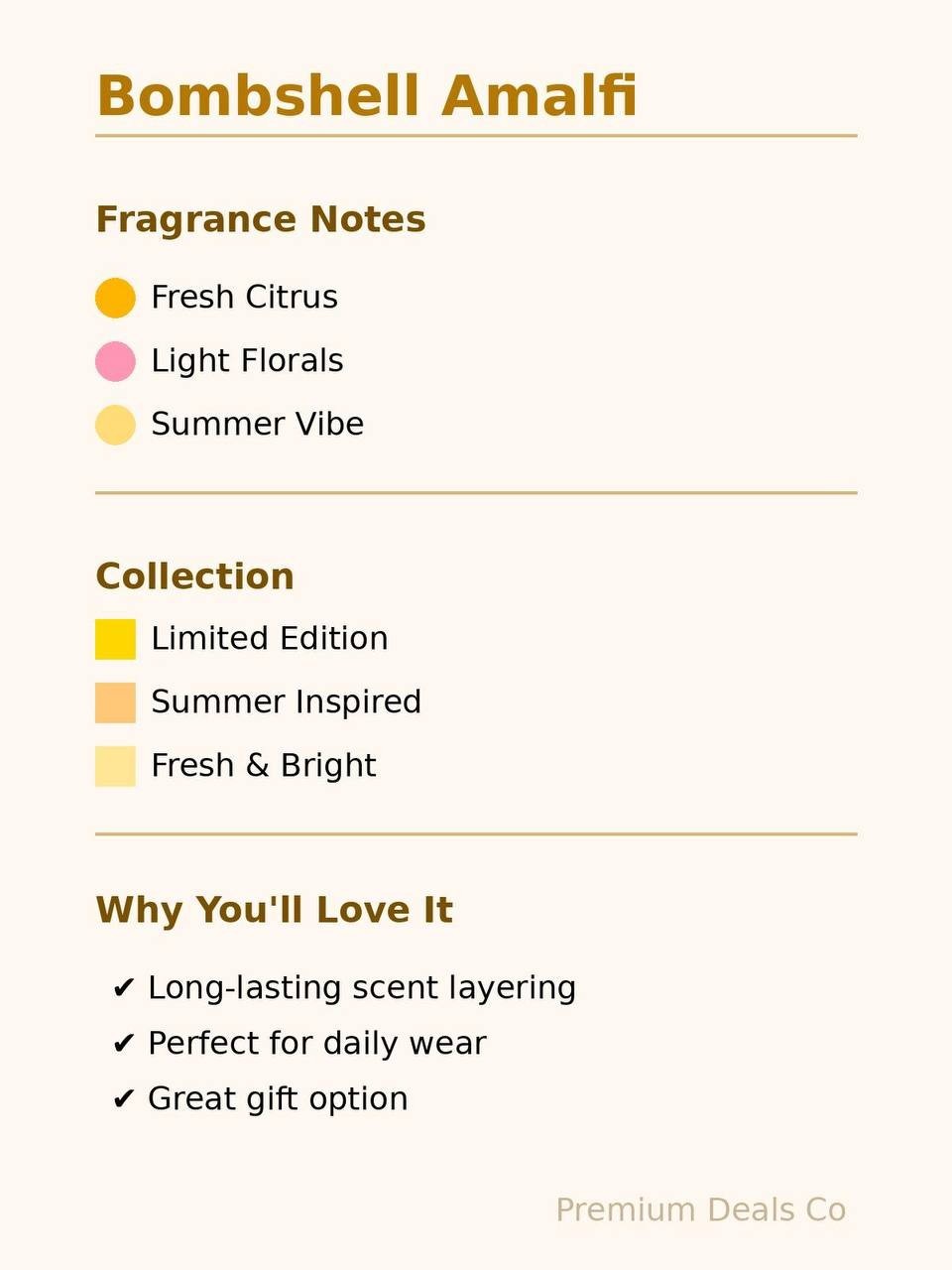Click the light yellow Fresh & Bright square

[115, 766]
